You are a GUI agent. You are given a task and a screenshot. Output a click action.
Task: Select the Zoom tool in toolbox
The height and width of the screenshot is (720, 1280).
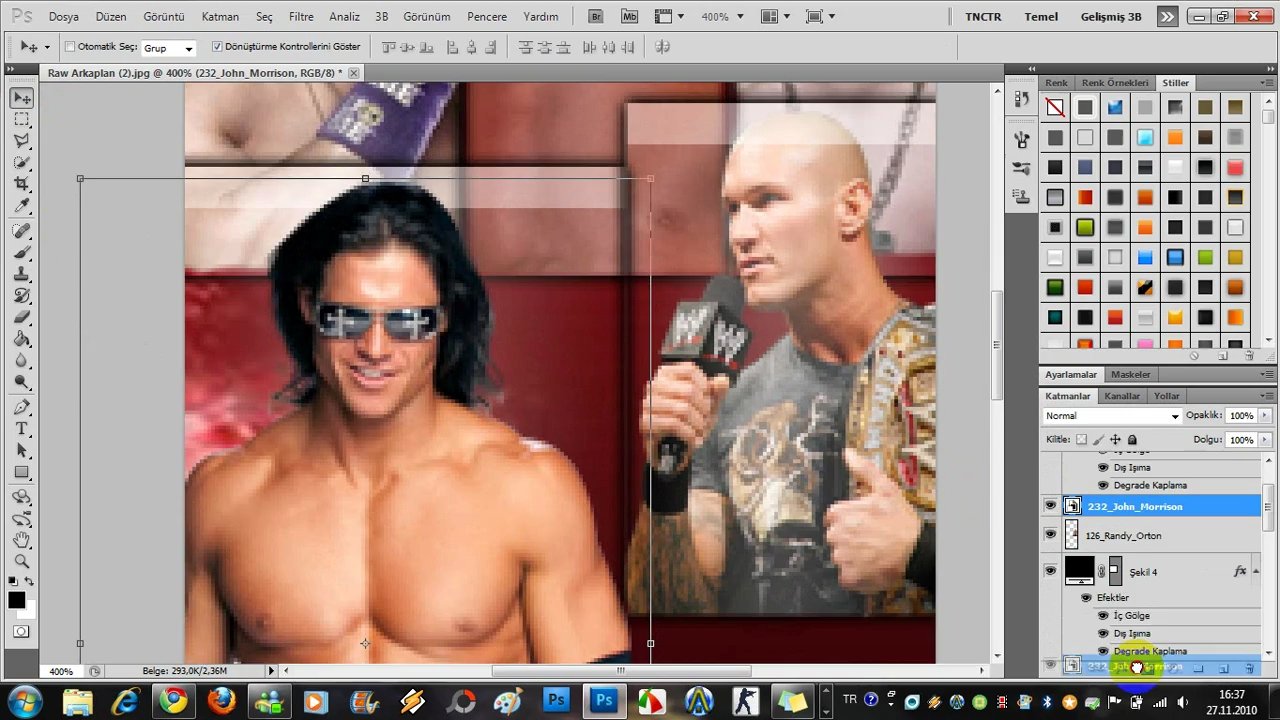tap(22, 562)
